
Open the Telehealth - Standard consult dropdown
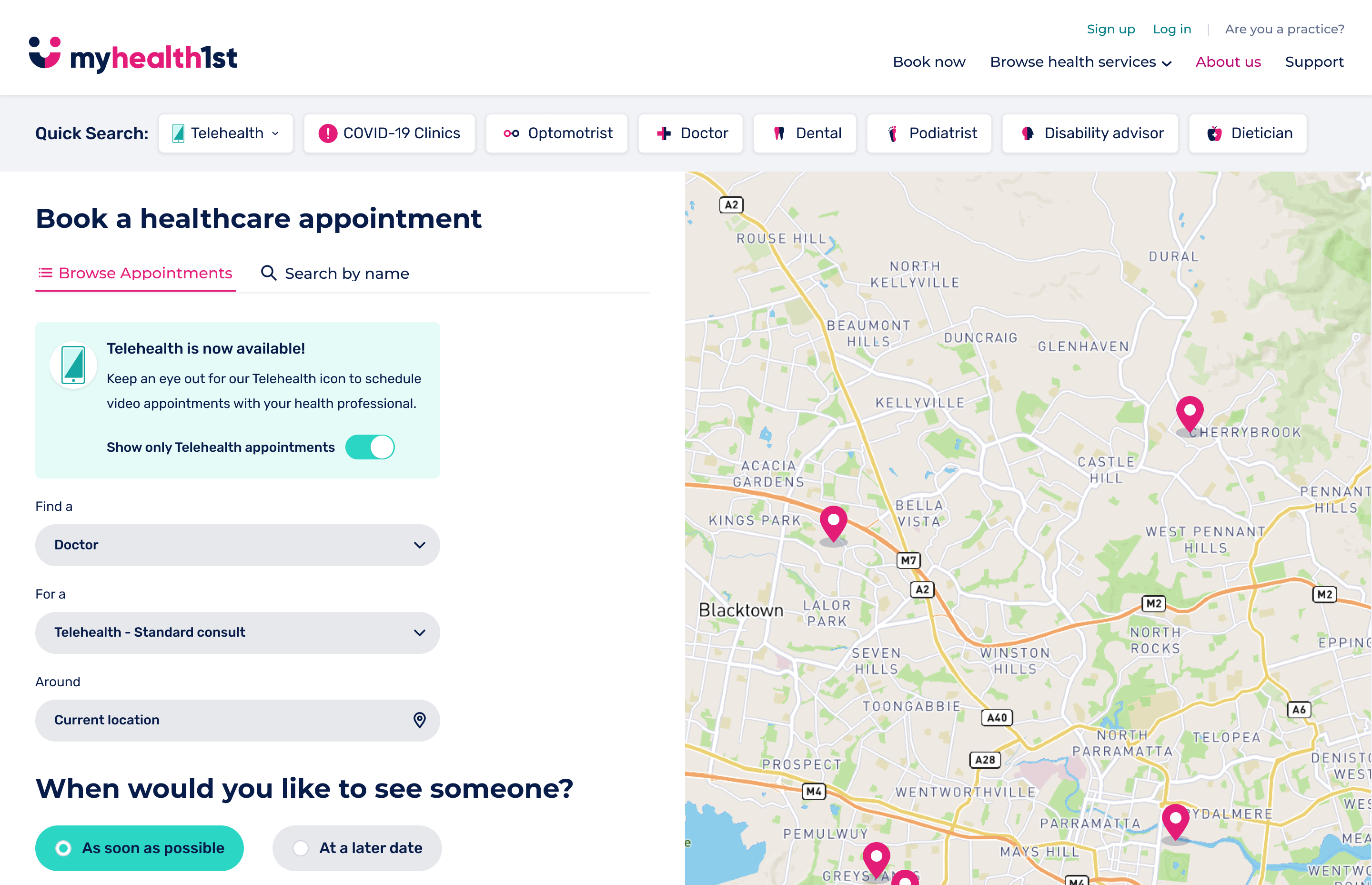(238, 632)
